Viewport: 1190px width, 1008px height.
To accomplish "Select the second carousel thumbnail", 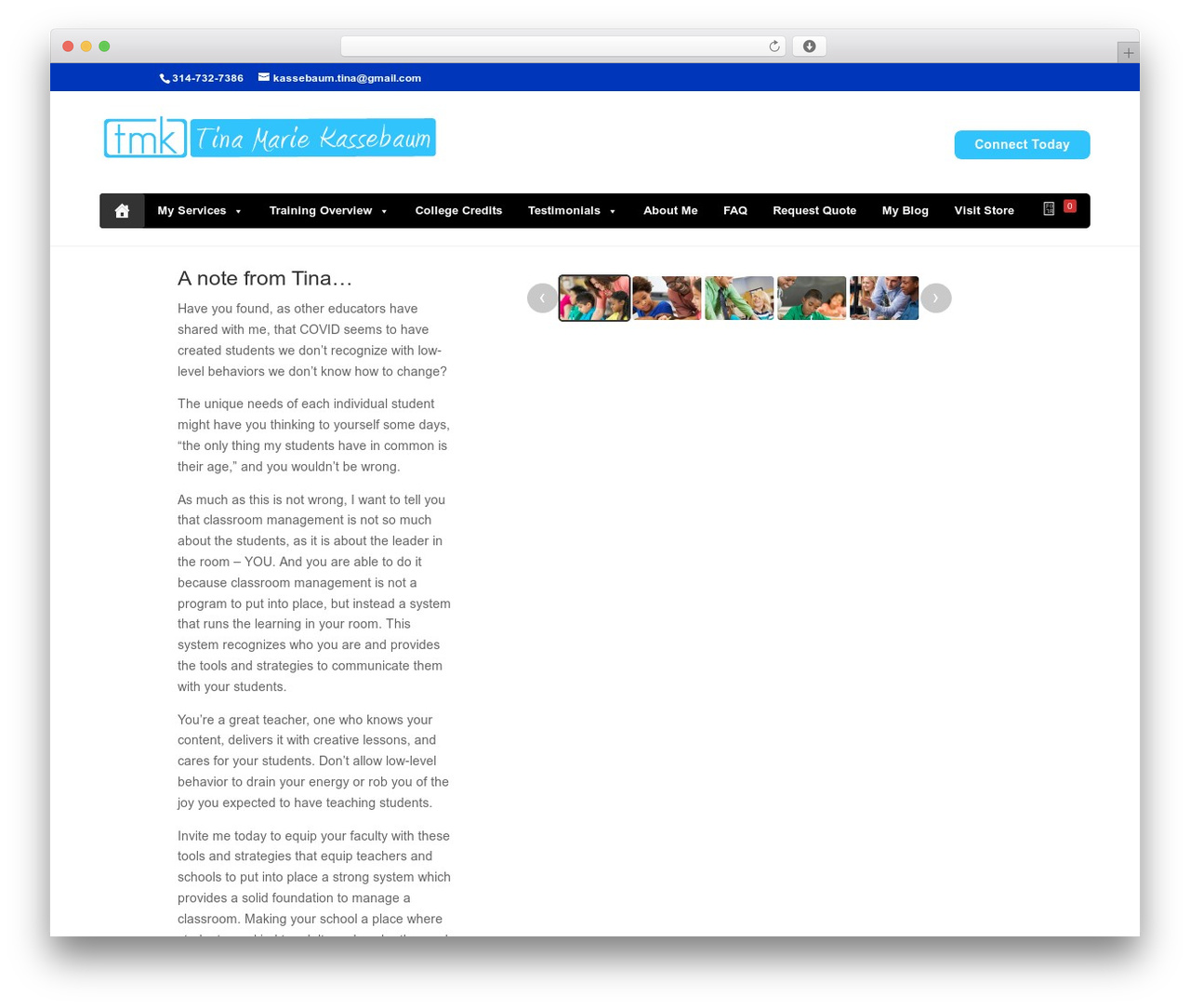I will coord(667,298).
